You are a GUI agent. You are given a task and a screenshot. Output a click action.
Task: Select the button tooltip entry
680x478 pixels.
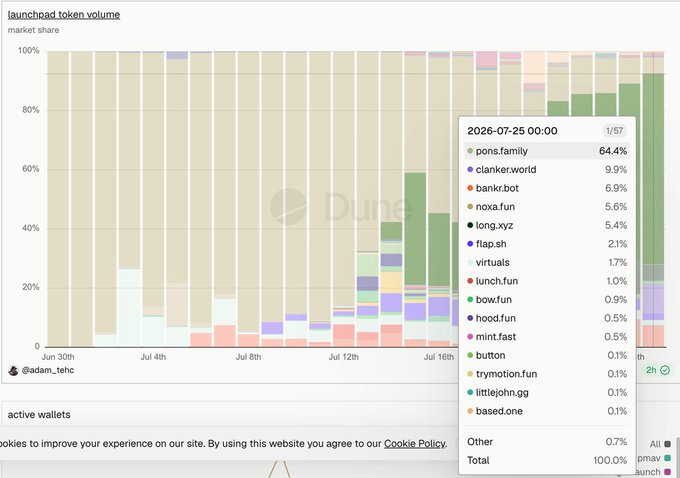click(x=547, y=355)
